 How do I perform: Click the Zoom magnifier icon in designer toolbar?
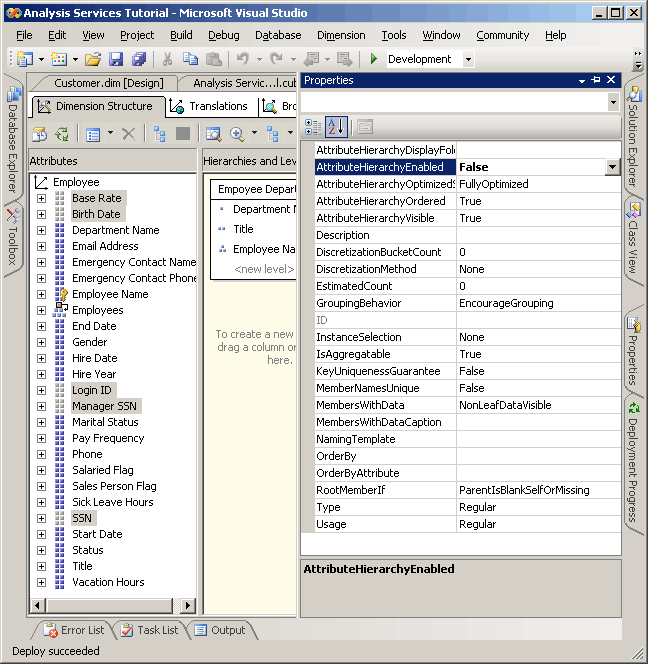coord(238,134)
